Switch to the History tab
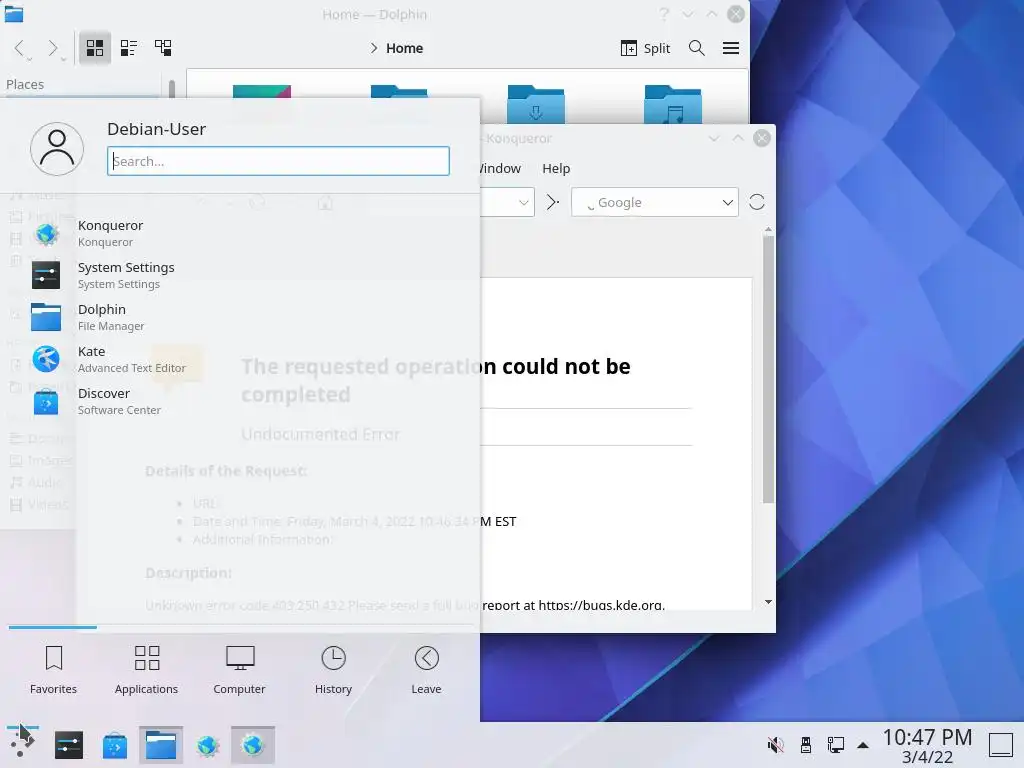This screenshot has width=1024, height=768. [x=333, y=669]
